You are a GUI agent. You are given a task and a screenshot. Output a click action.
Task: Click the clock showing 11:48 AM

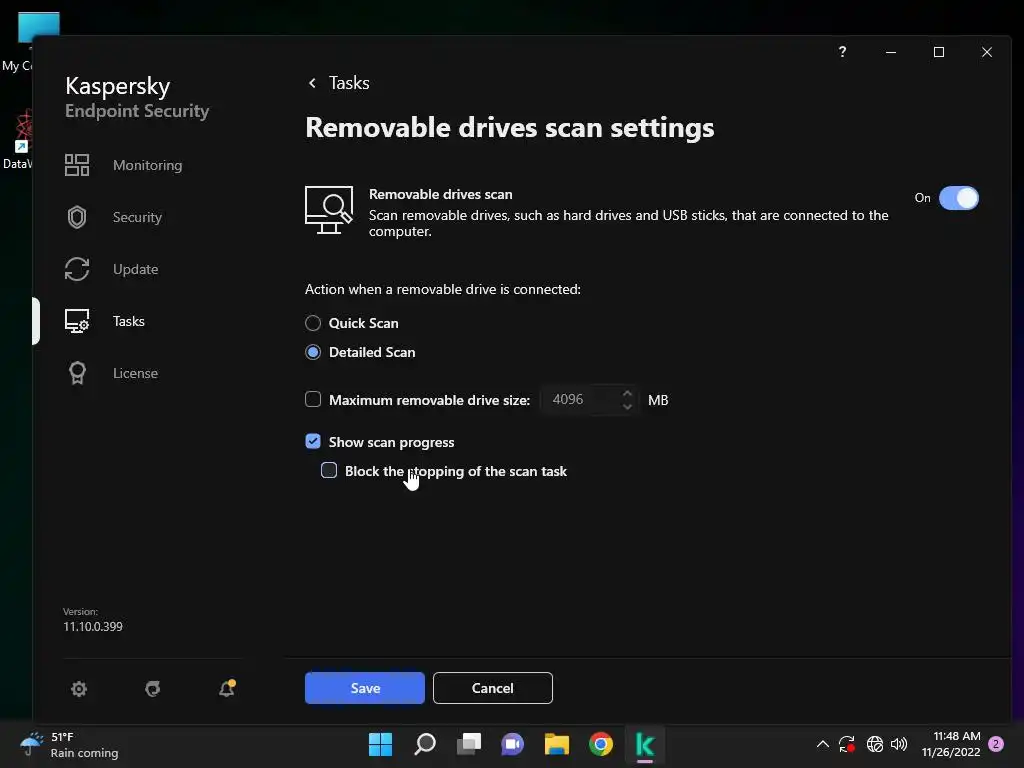coord(951,744)
